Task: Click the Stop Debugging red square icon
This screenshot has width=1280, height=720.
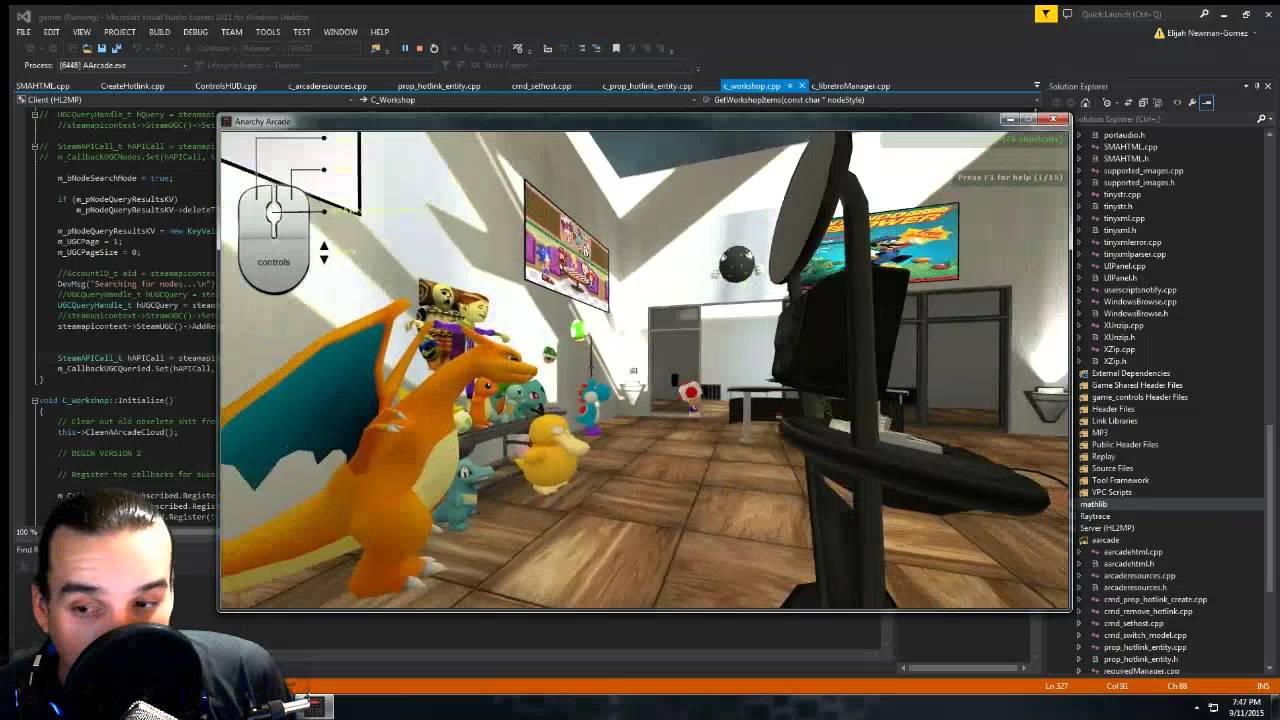Action: pyautogui.click(x=420, y=48)
